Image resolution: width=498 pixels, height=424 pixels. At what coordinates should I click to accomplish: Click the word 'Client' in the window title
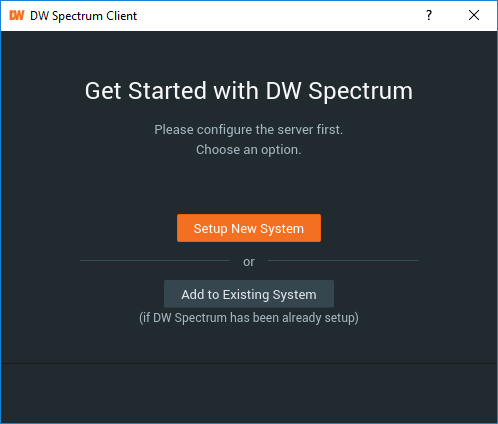point(121,16)
